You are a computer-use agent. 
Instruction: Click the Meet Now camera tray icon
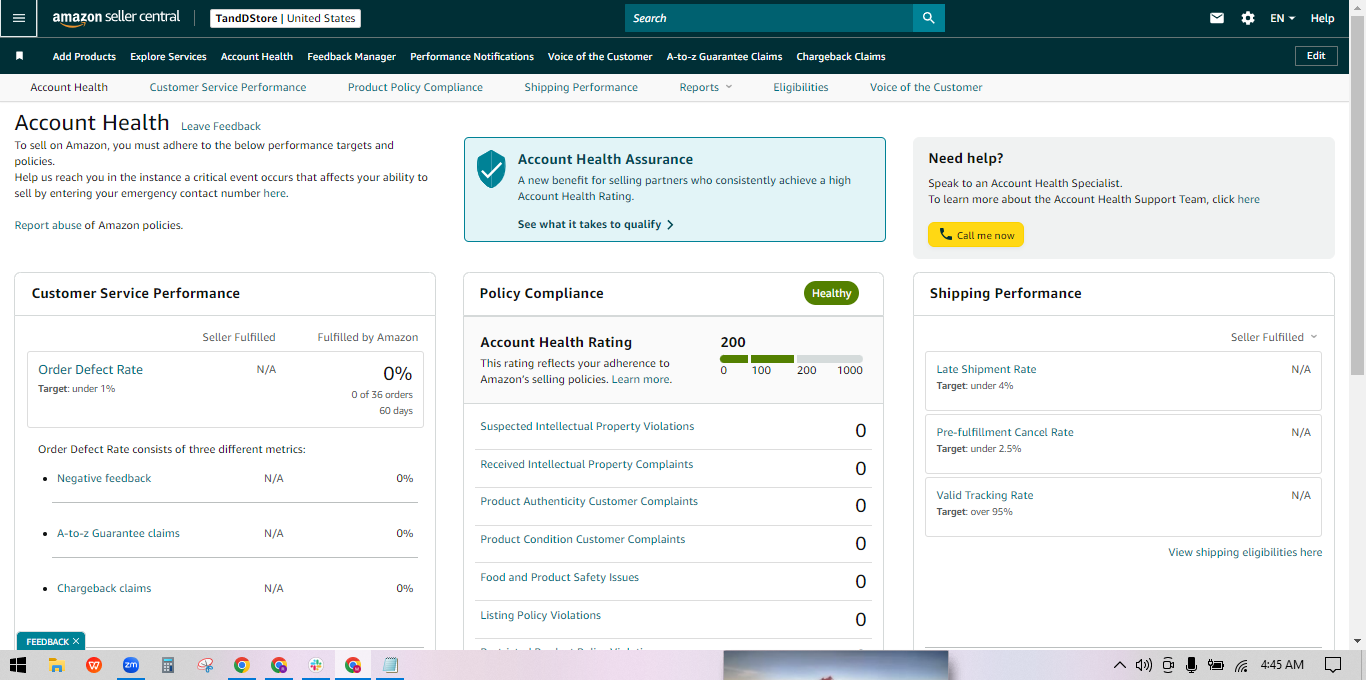[1167, 665]
